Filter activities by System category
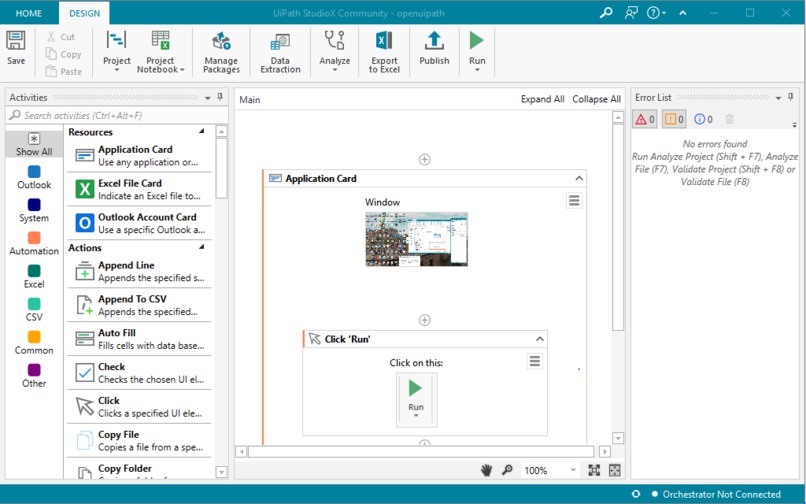The image size is (806, 504). [34, 211]
